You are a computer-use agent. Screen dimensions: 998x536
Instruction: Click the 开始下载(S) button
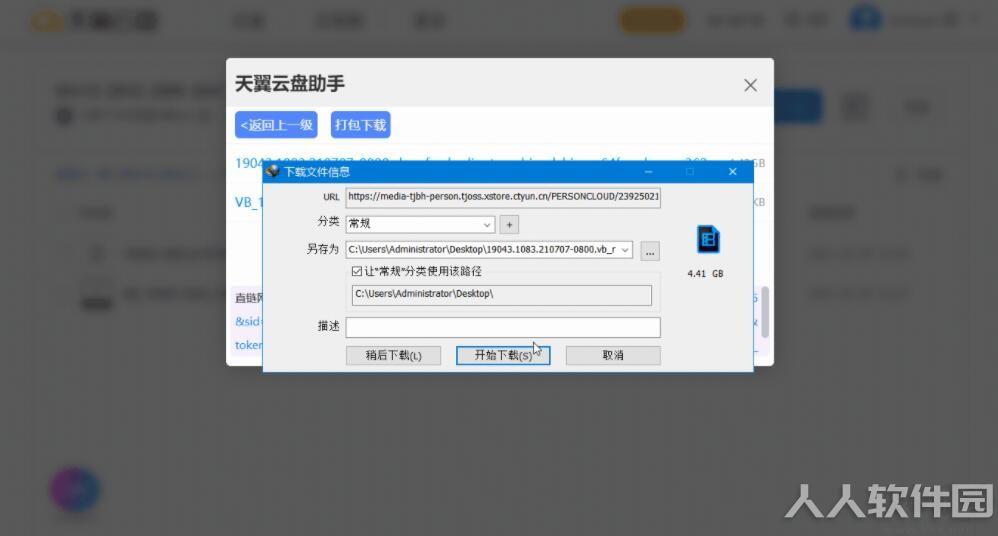tap(503, 355)
